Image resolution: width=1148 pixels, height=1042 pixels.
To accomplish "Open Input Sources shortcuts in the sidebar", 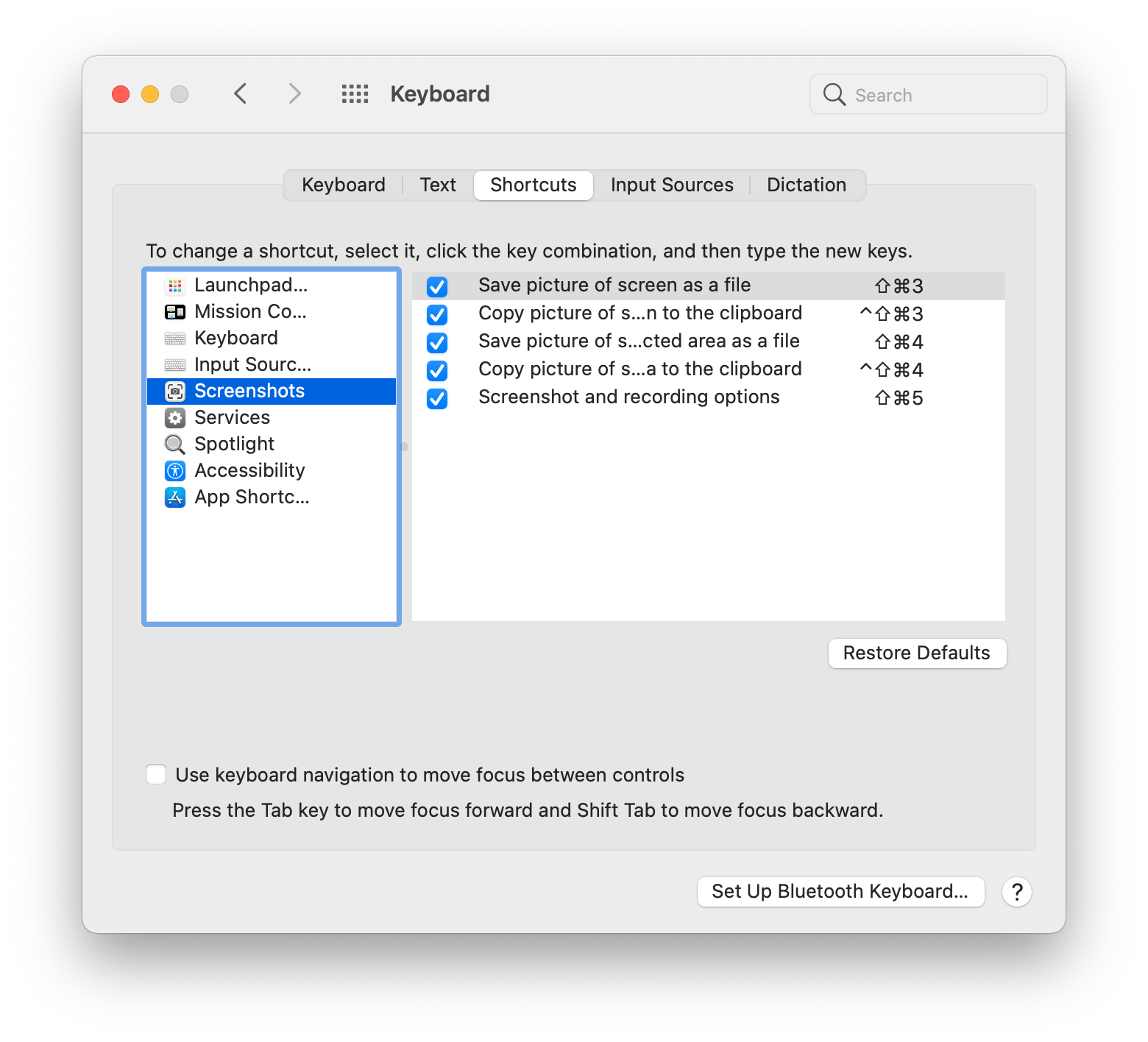I will [x=252, y=364].
